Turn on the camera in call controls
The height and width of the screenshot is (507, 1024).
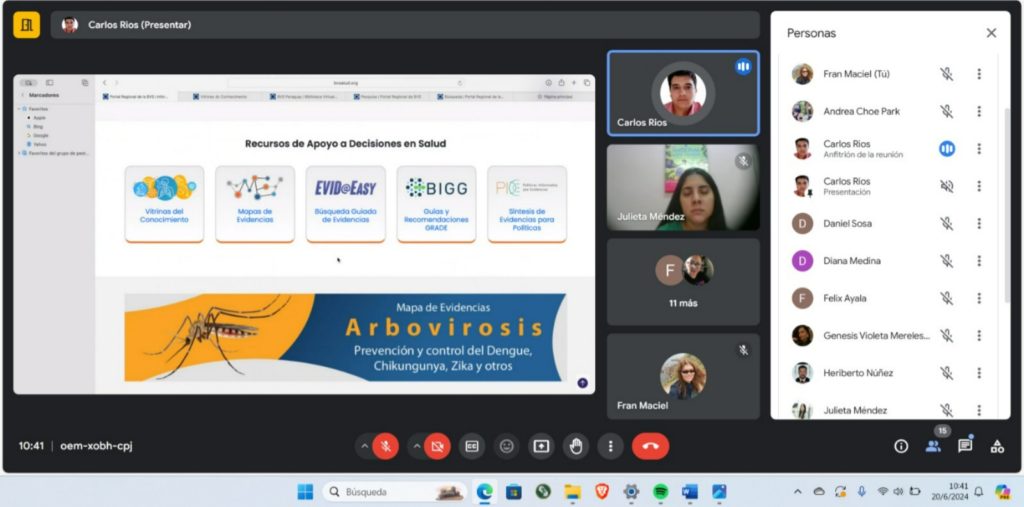437,446
